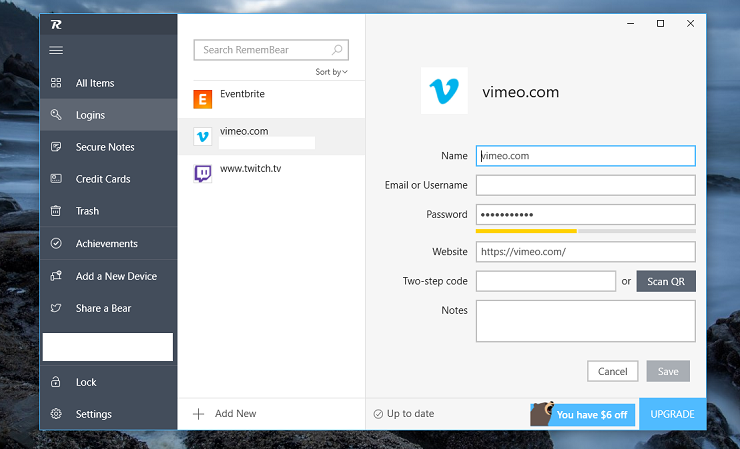The height and width of the screenshot is (449, 740).
Task: Click the Achievements checkmark icon
Action: [56, 244]
